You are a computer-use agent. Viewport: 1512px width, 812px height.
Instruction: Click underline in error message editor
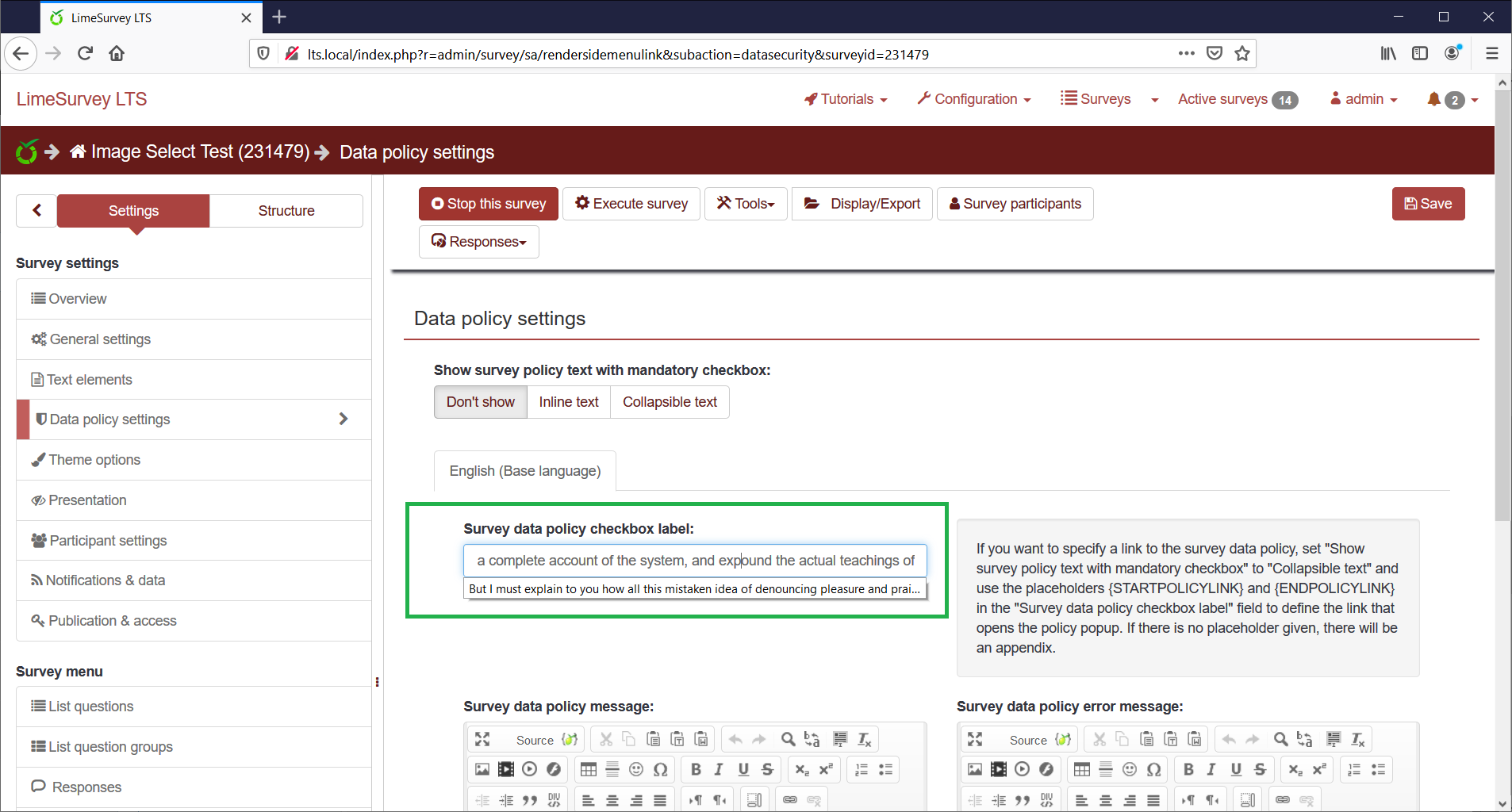tap(1236, 769)
